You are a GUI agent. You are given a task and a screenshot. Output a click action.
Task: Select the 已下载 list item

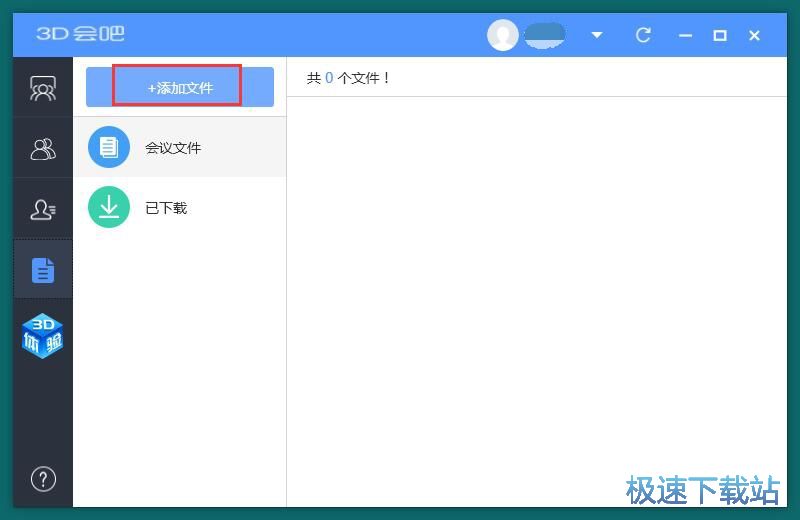(x=180, y=208)
